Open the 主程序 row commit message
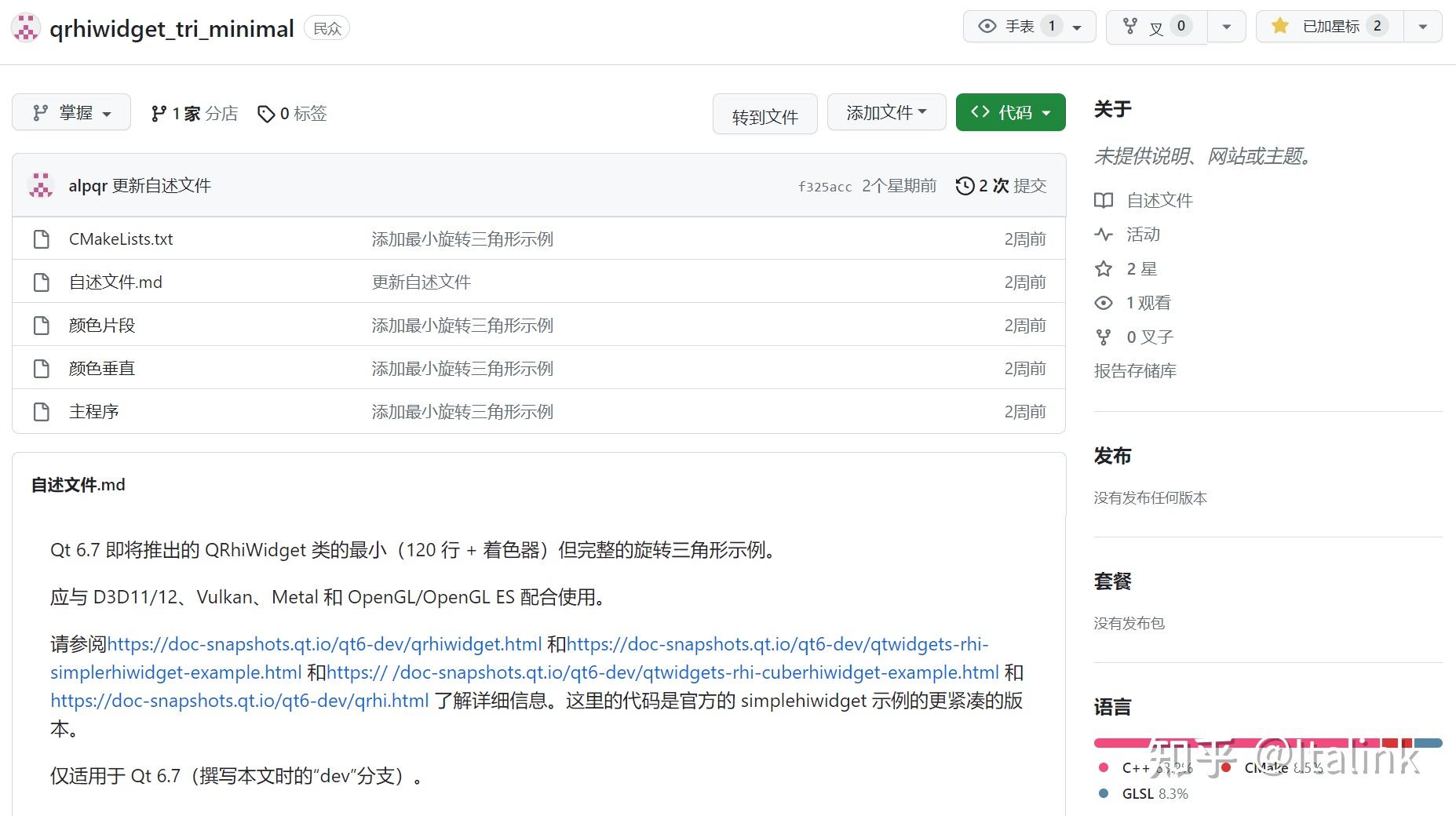The image size is (1456, 816). pyautogui.click(x=462, y=412)
